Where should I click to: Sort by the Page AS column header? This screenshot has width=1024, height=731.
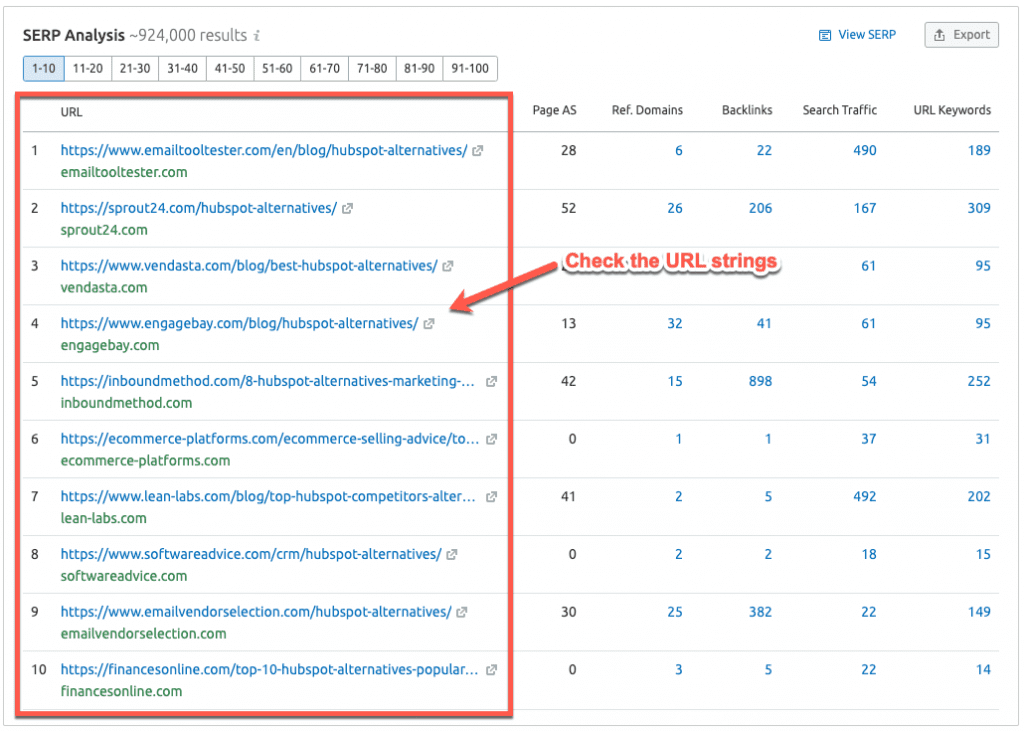click(x=554, y=110)
